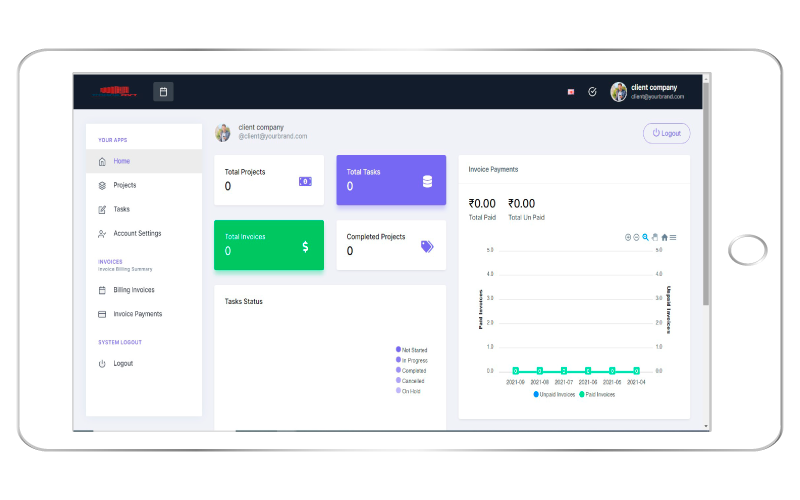Go to Account Settings in the sidebar

(x=136, y=234)
